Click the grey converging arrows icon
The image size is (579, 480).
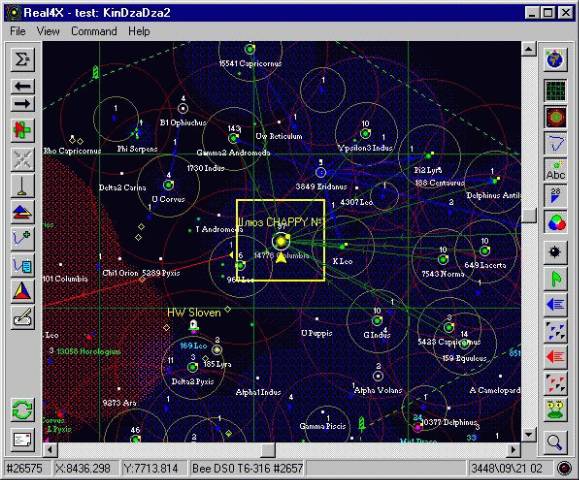pyautogui.click(x=23, y=160)
